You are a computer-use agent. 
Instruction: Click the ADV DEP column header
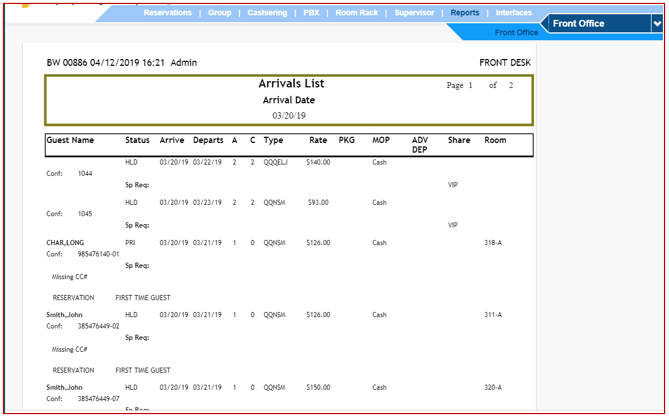point(420,145)
